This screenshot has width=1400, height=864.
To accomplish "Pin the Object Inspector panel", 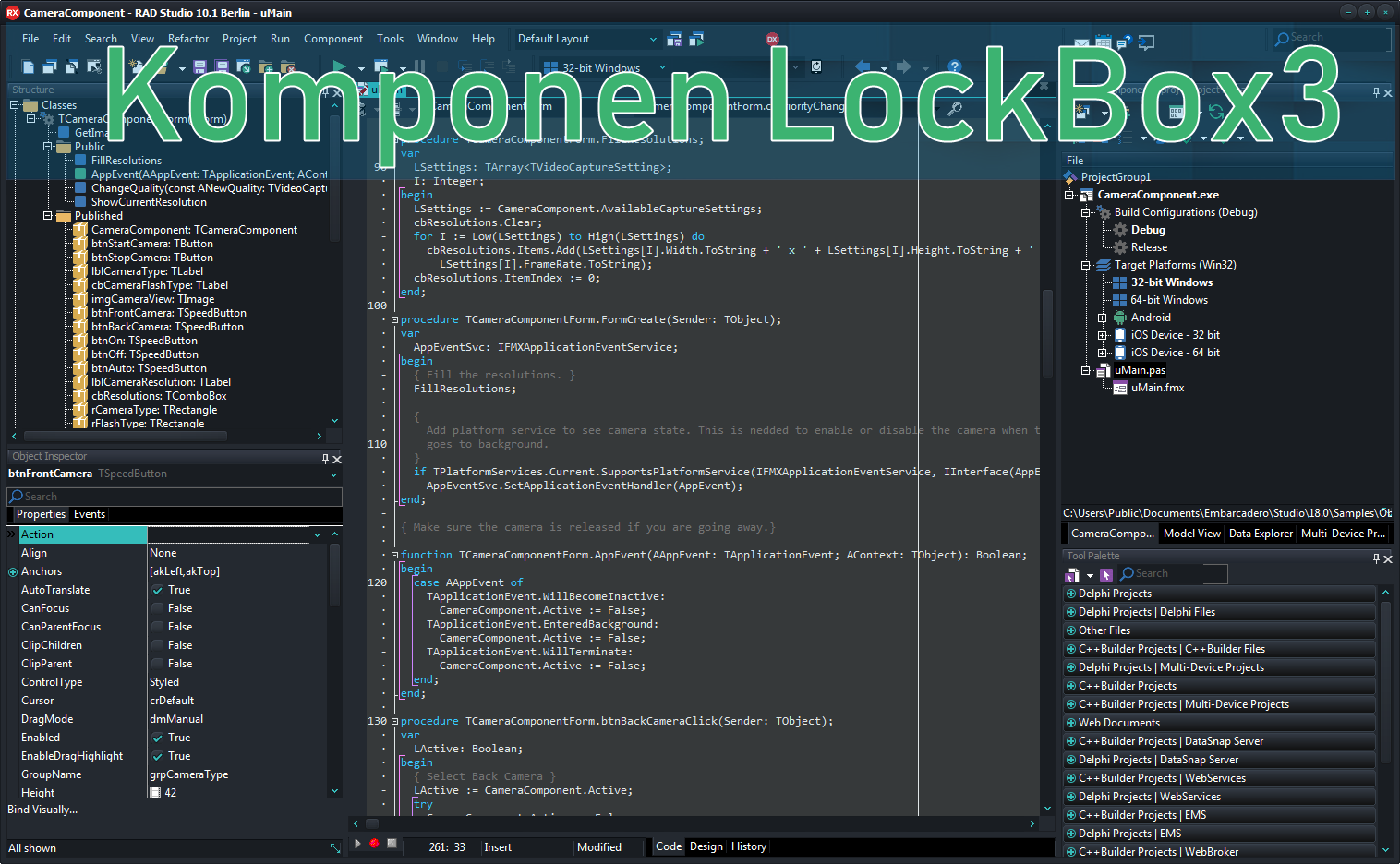I will [325, 458].
